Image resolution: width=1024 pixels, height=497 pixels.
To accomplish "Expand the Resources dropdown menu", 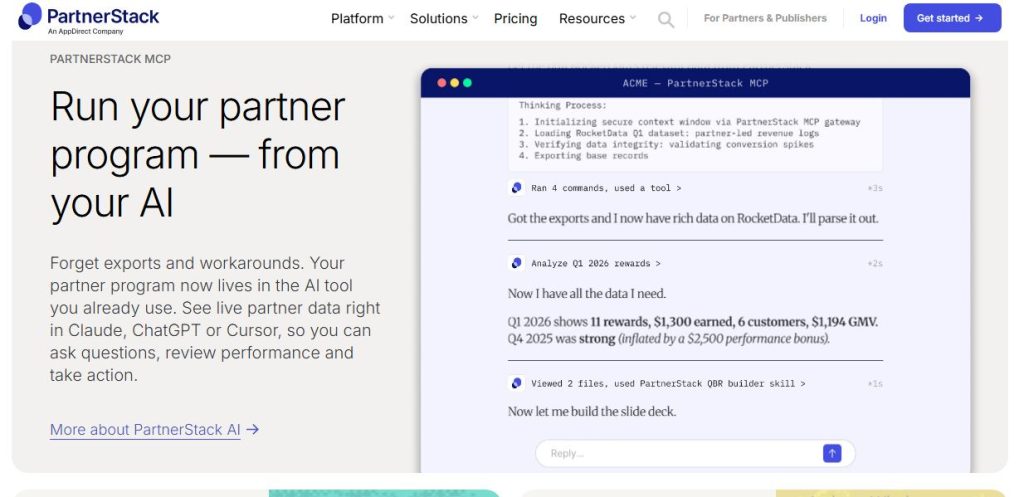I will 597,18.
